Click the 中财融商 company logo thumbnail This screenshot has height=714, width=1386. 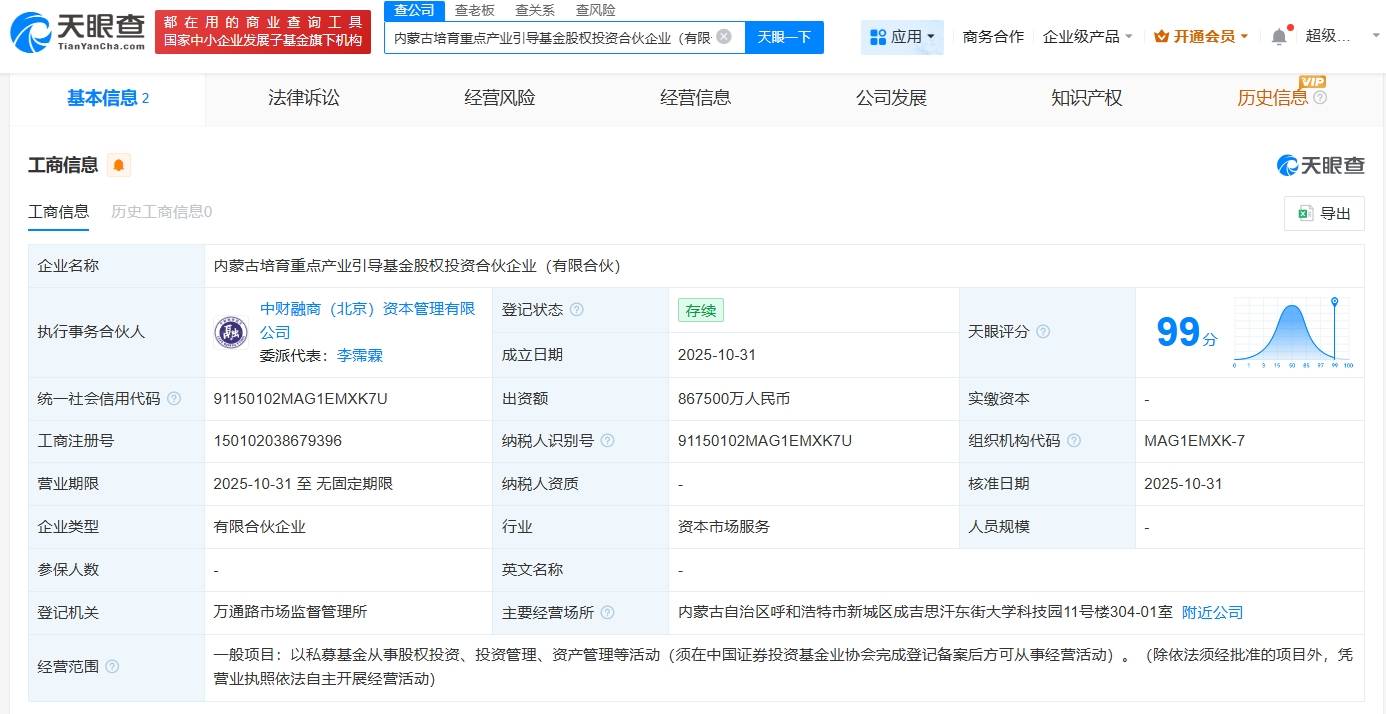pos(231,332)
